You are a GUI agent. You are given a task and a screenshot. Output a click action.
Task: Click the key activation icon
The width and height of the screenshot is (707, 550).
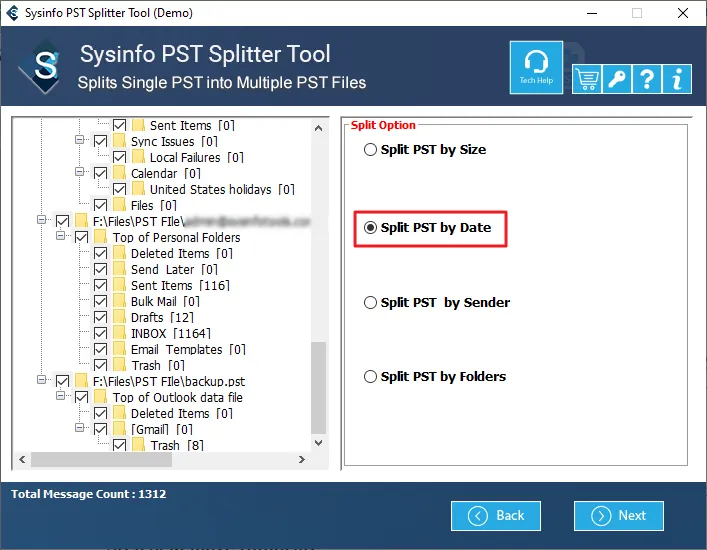click(x=616, y=79)
